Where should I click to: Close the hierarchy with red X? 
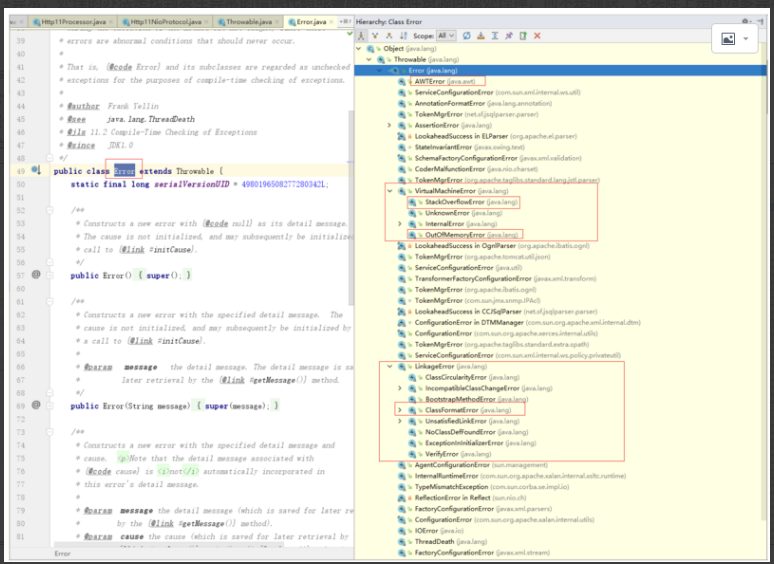(537, 36)
